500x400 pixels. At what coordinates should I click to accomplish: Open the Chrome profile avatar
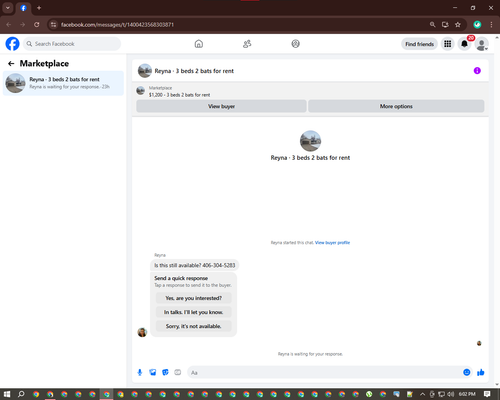pos(477,25)
